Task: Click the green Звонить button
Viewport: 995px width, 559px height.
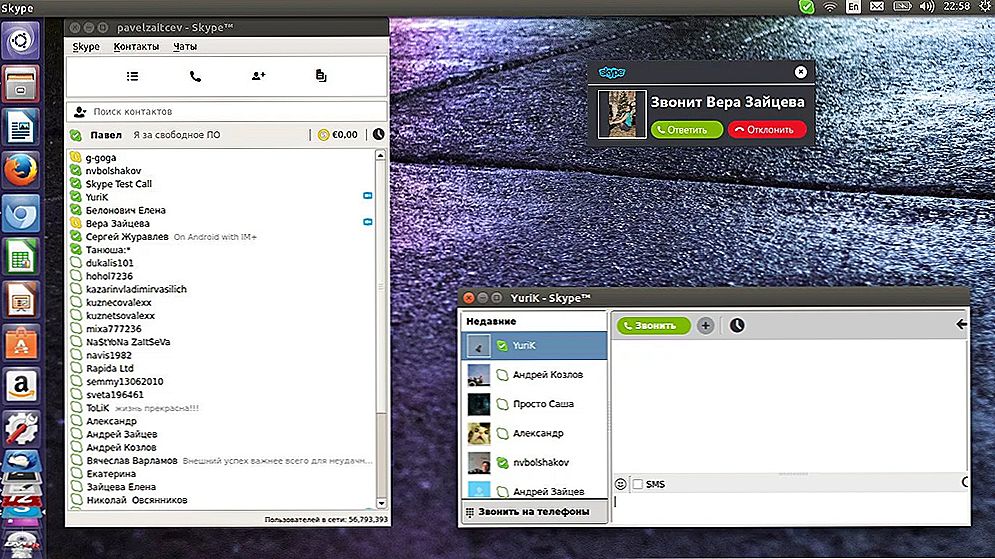Action: (x=654, y=326)
